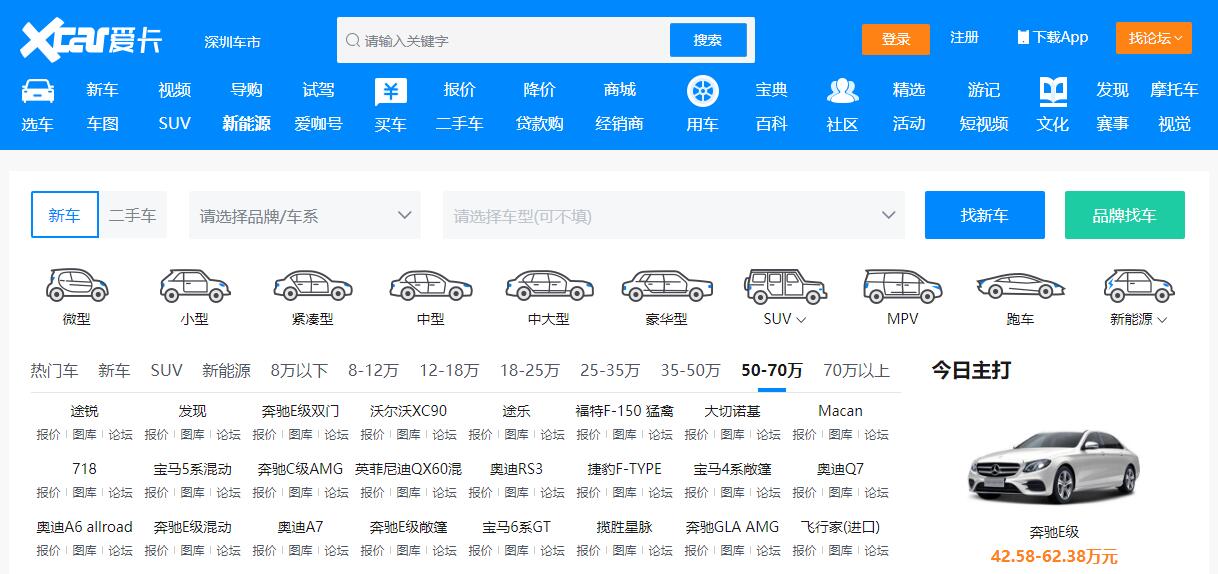
Task: Click 报价 under 途锐
Action: 48,435
